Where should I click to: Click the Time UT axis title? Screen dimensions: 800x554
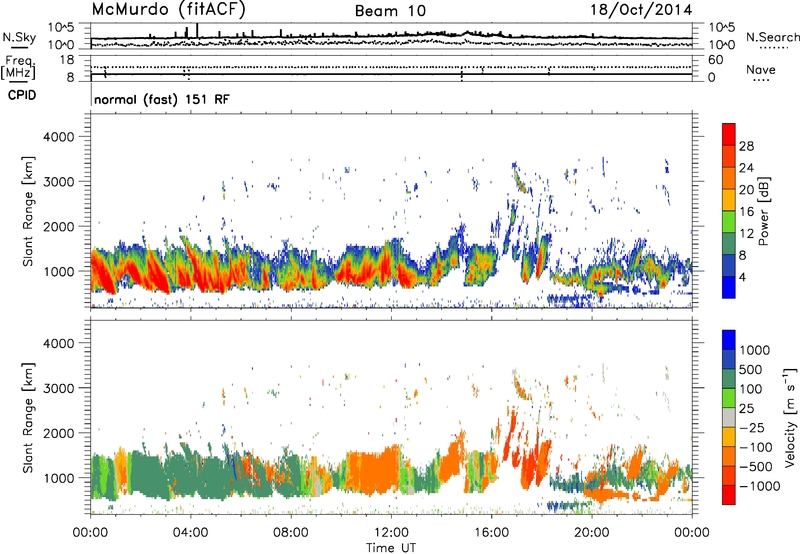pyautogui.click(x=391, y=548)
